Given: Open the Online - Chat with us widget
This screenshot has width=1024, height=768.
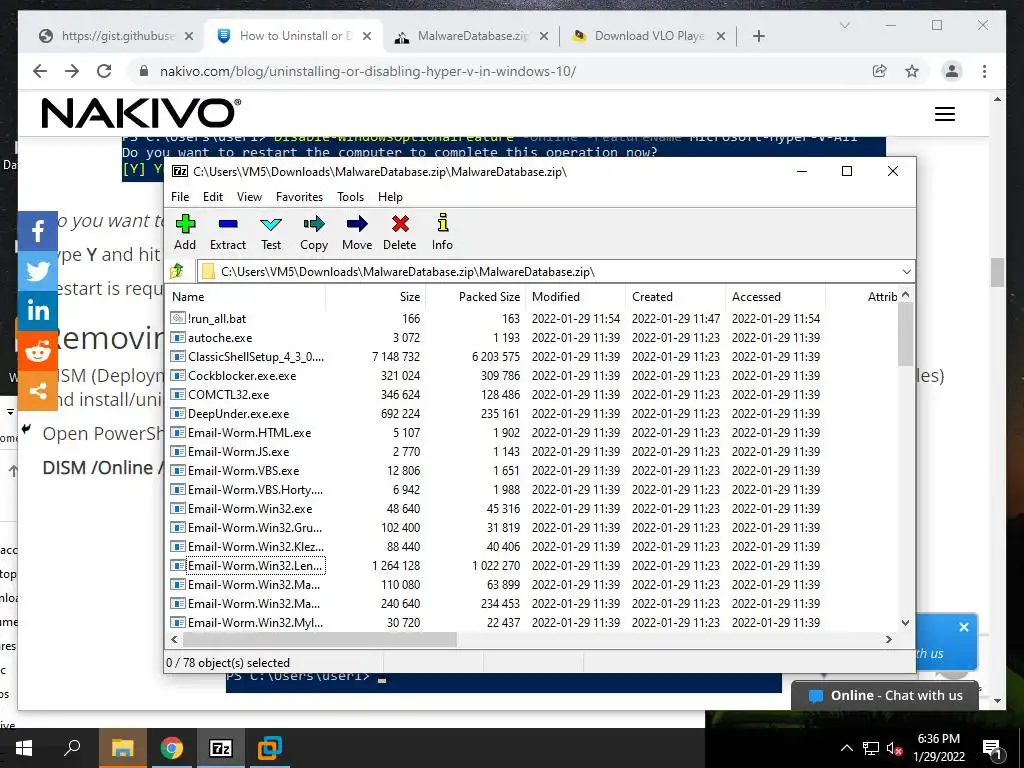Looking at the screenshot, I should 885,696.
